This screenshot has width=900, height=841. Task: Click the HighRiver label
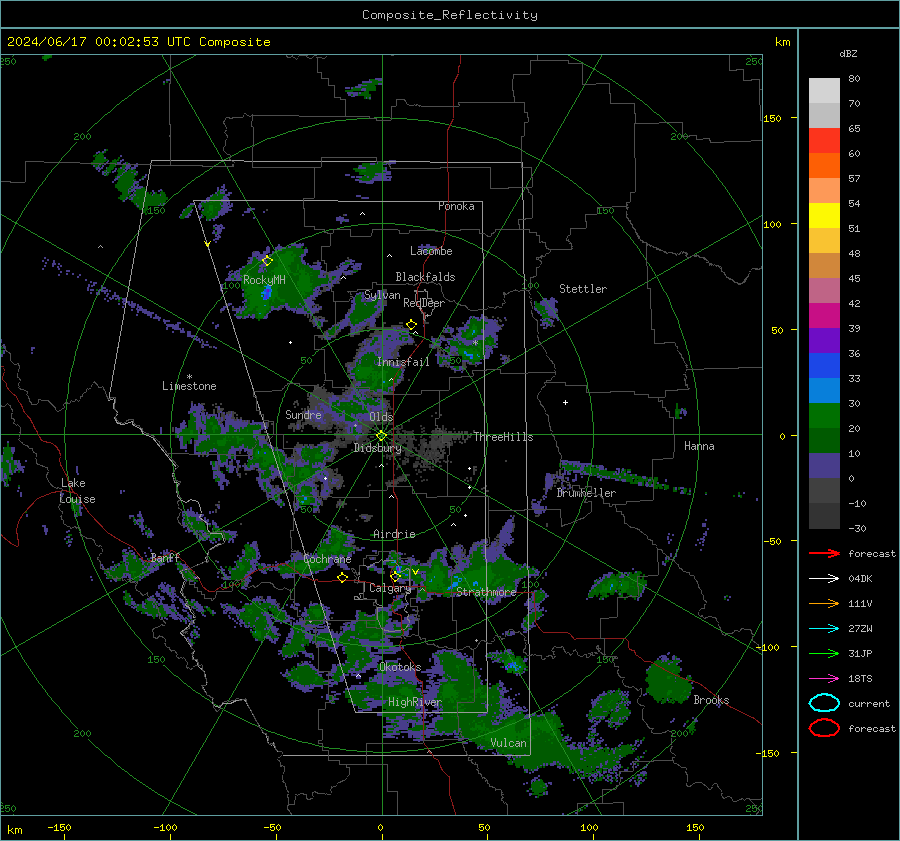[x=414, y=703]
